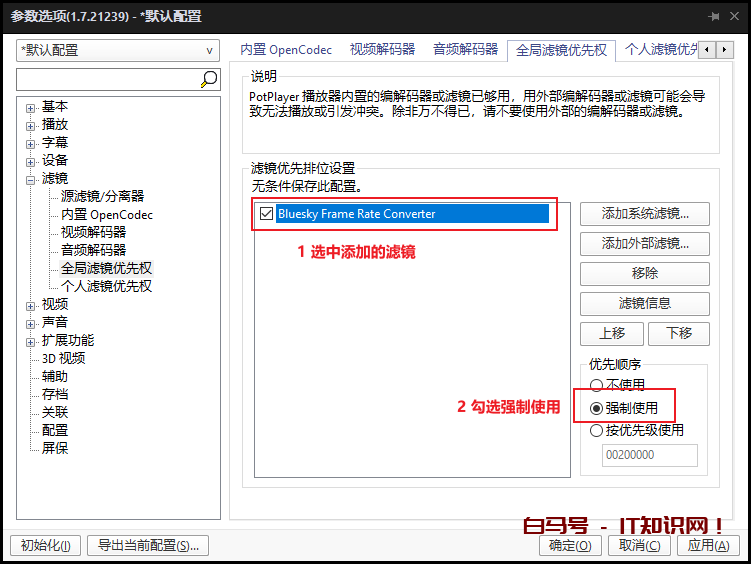Click the 导出当前配置 button
This screenshot has height=564, width=751.
148,546
